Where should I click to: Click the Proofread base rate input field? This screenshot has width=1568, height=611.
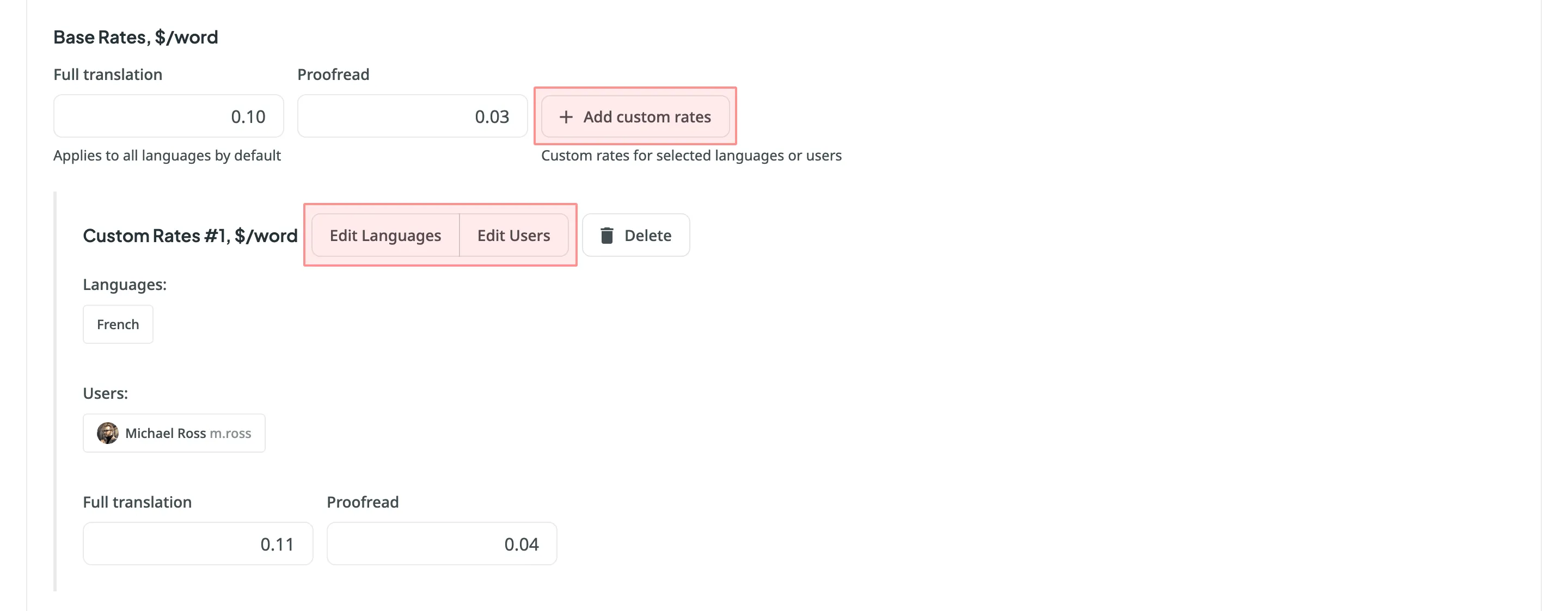tap(411, 115)
